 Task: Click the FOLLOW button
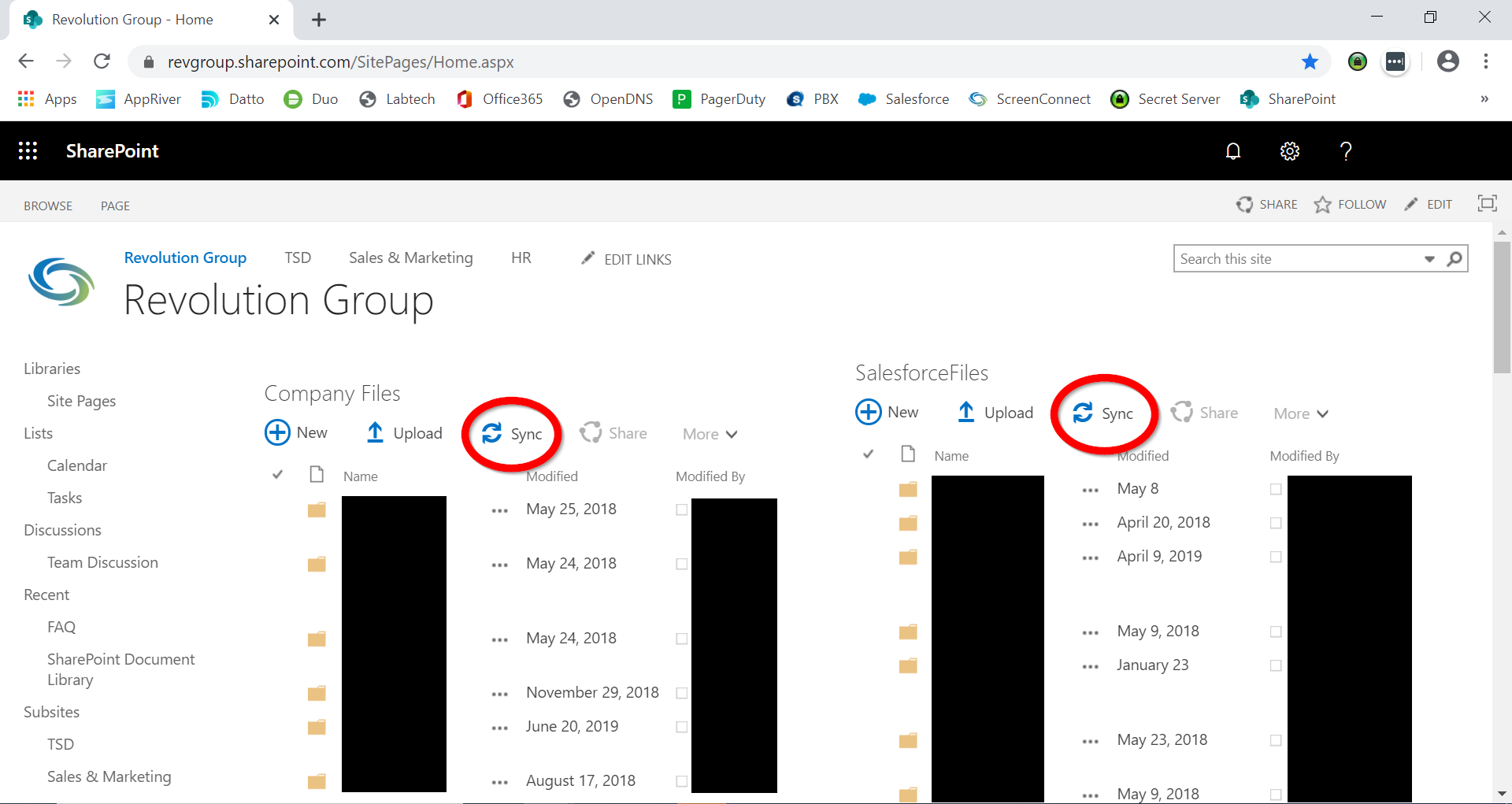click(1351, 204)
